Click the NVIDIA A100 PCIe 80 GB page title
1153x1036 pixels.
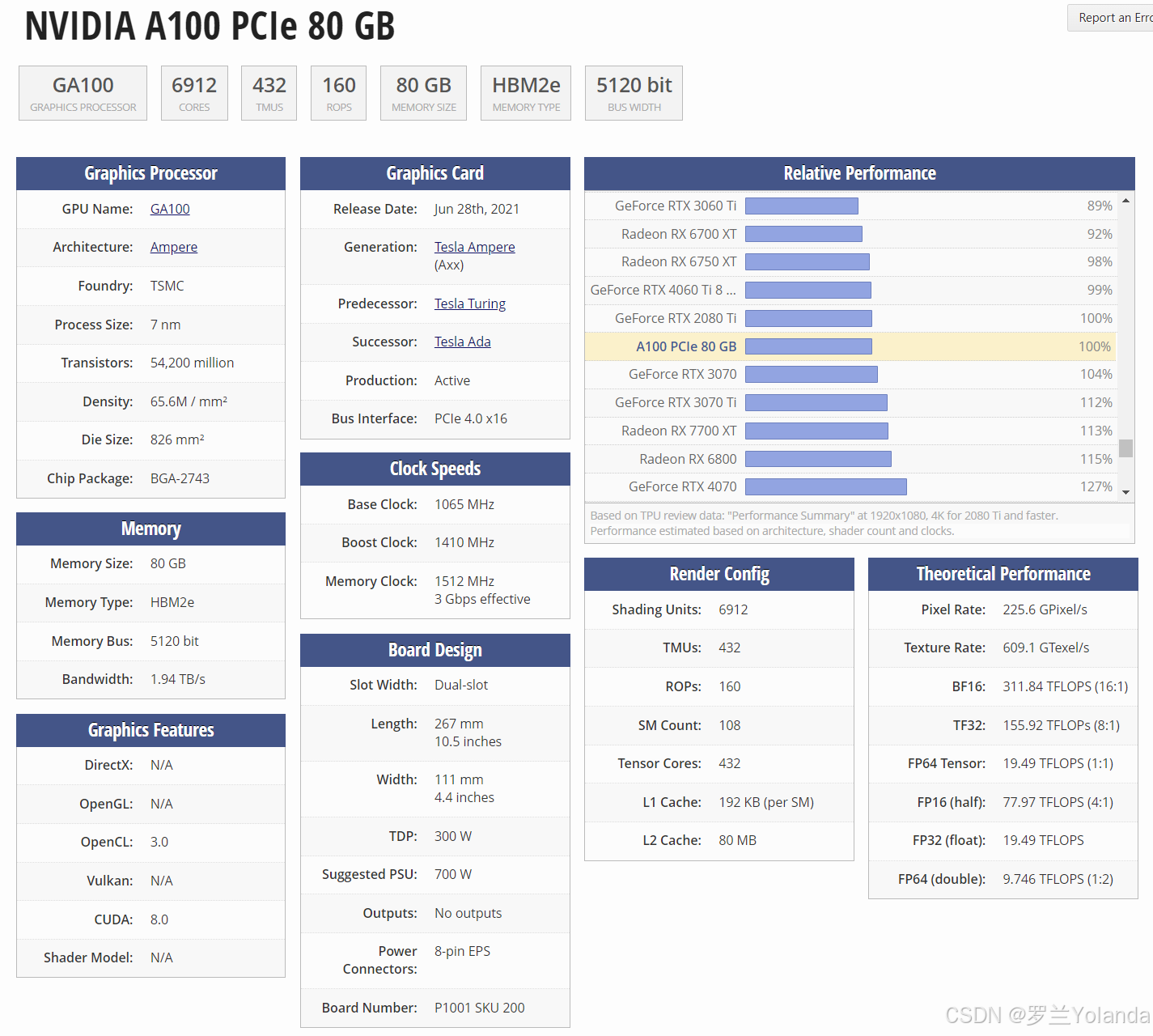[210, 25]
